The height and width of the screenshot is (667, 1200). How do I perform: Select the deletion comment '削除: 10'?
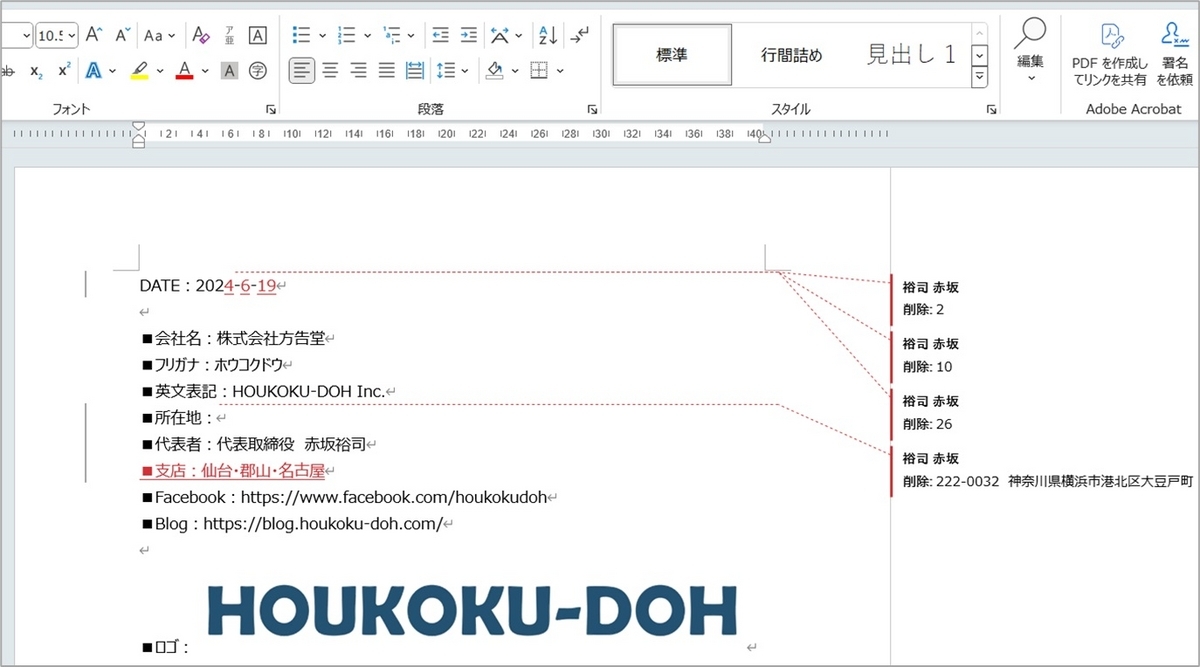[927, 367]
